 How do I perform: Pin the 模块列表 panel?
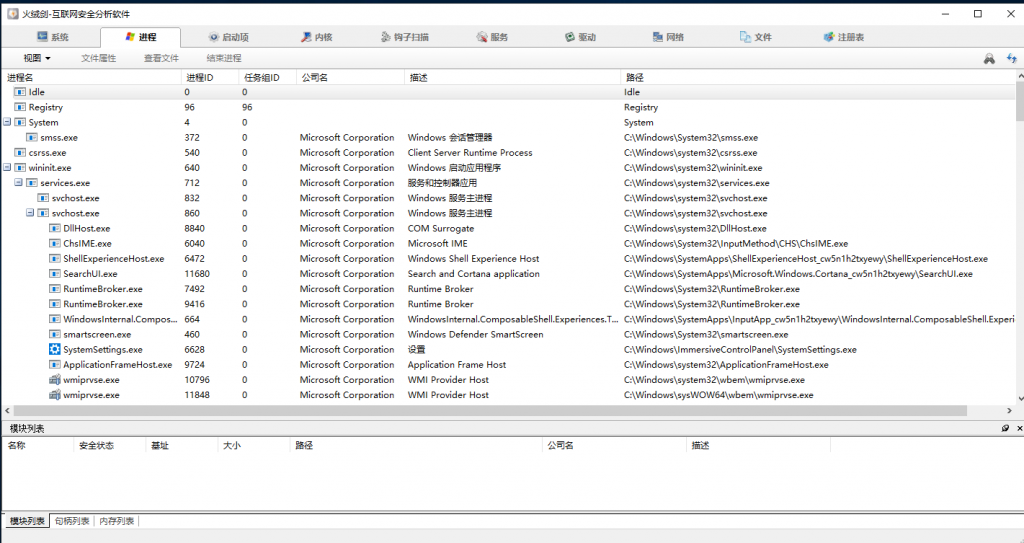coord(1005,428)
